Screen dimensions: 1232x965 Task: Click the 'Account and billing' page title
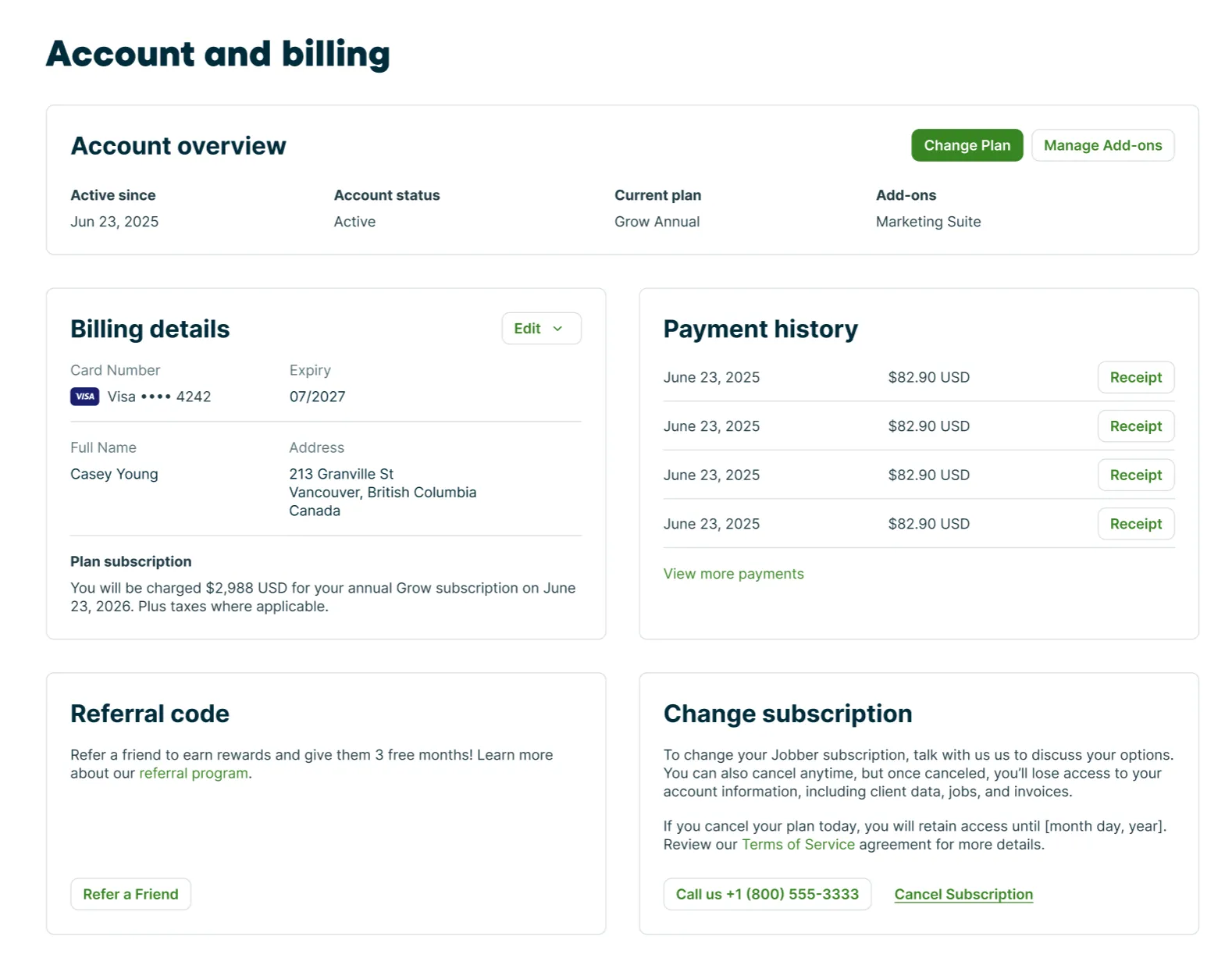(218, 54)
